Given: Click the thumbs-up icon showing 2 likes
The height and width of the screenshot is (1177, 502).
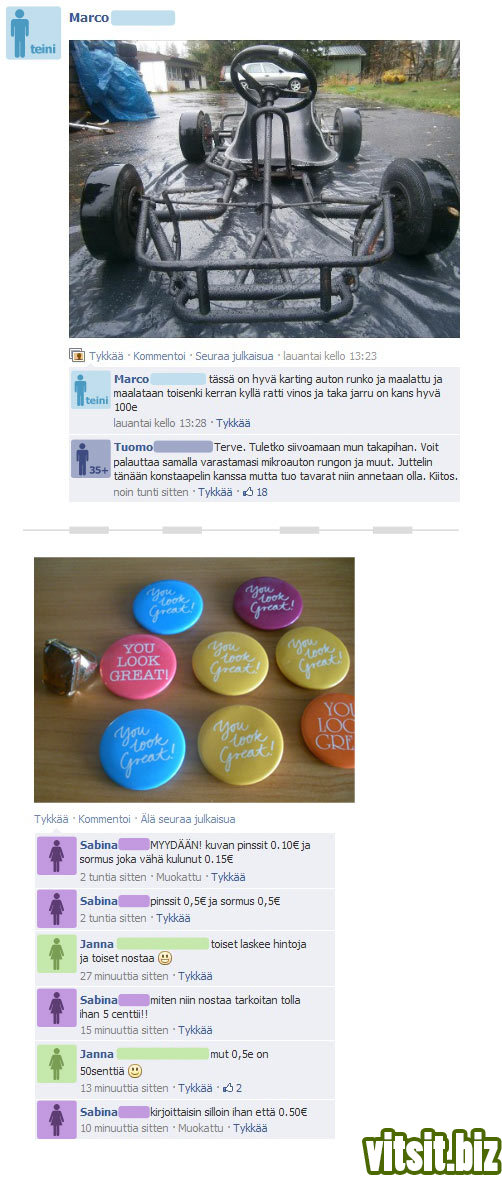Looking at the screenshot, I should (228, 1088).
